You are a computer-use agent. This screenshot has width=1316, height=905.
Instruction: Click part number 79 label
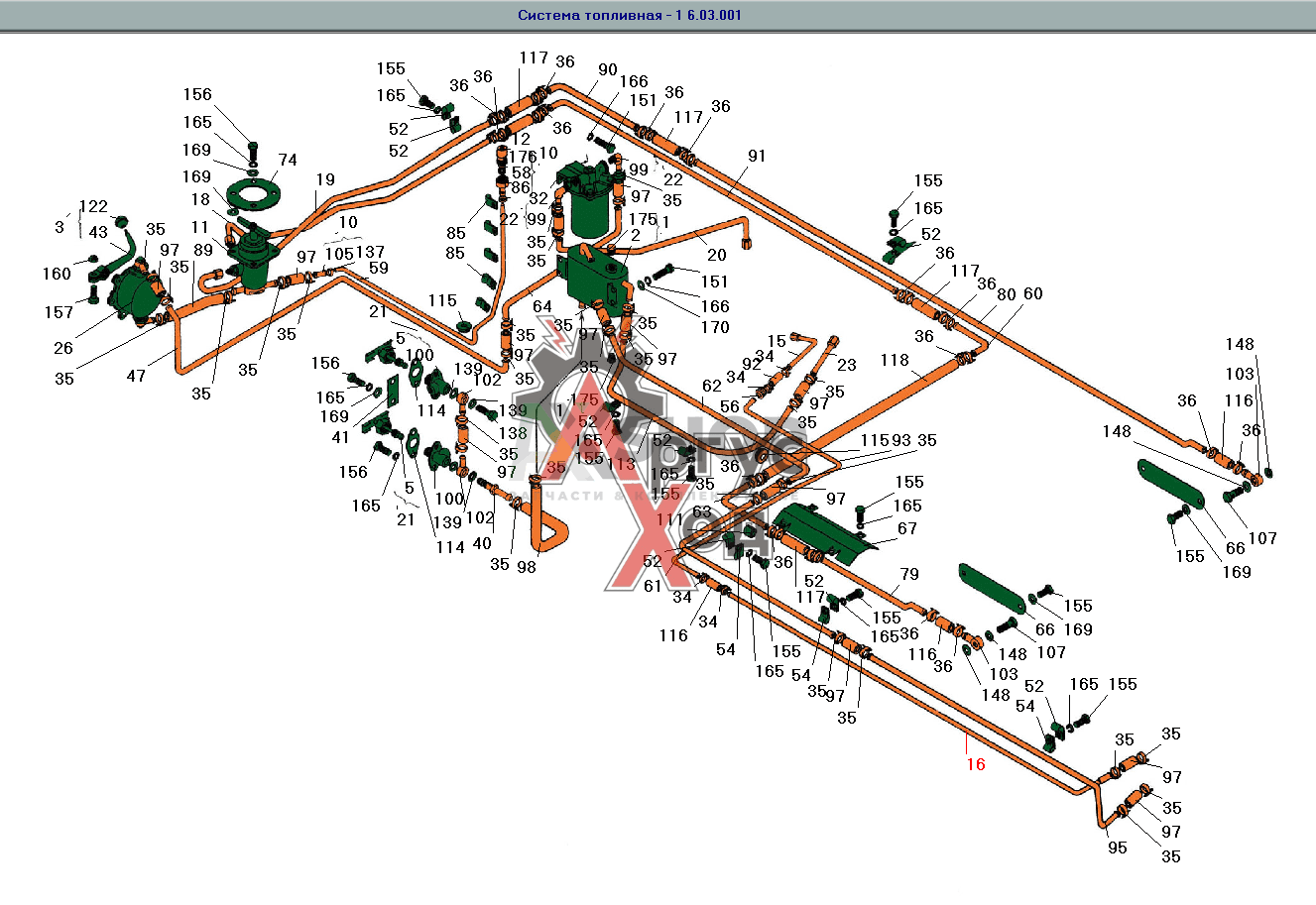point(909,574)
